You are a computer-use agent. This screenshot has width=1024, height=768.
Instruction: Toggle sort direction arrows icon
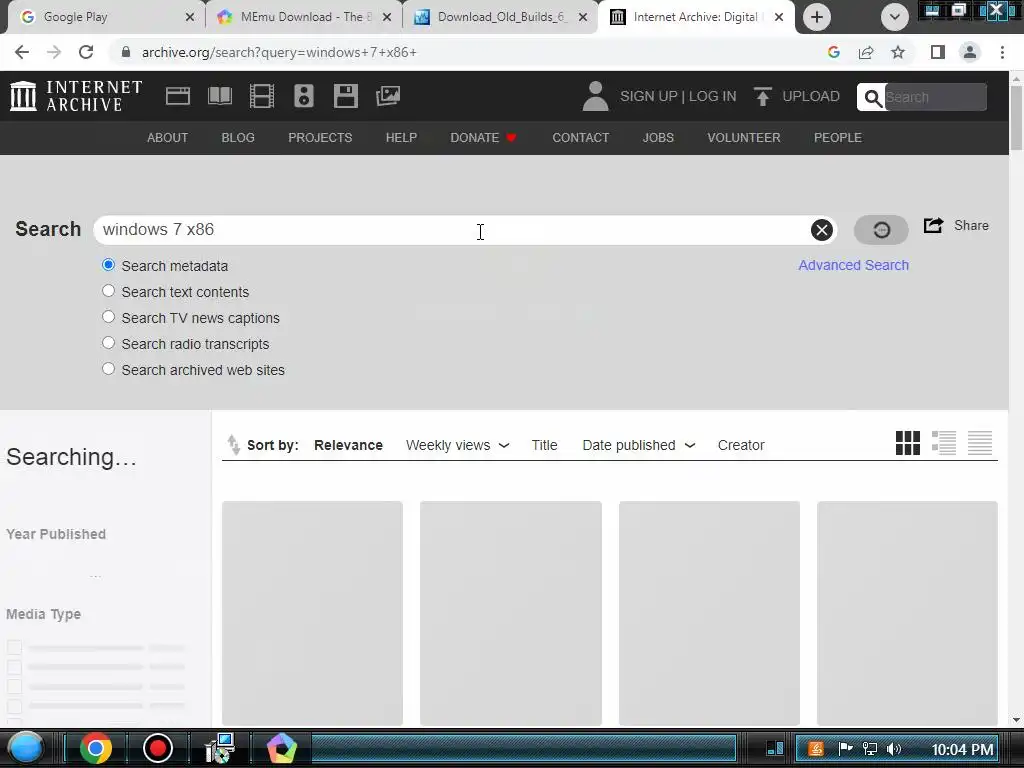tap(233, 445)
